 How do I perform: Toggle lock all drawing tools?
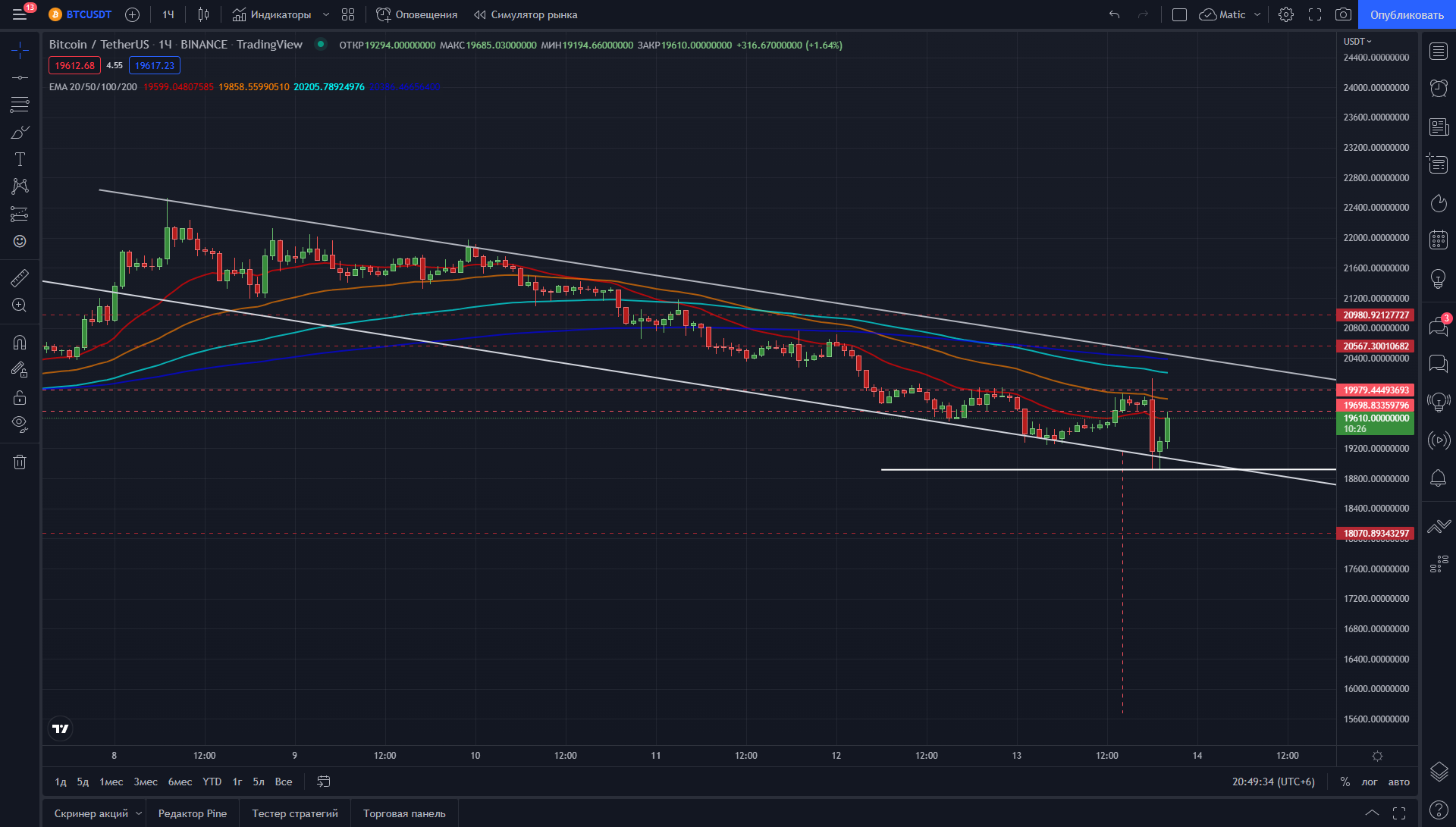20,397
